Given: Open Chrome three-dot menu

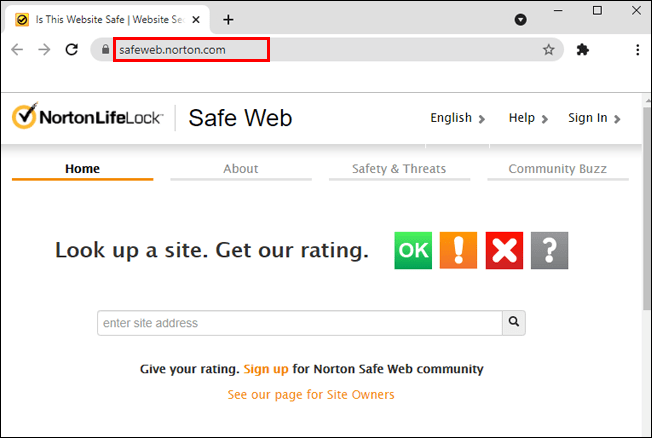Looking at the screenshot, I should [637, 49].
